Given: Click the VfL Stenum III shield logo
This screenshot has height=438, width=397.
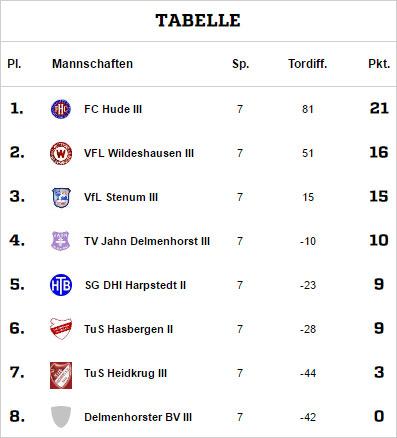Looking at the screenshot, I should coord(61,197).
